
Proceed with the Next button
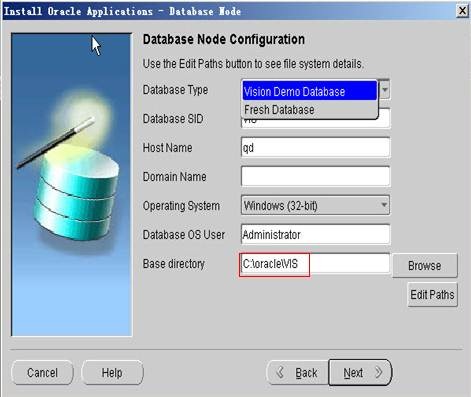(360, 372)
